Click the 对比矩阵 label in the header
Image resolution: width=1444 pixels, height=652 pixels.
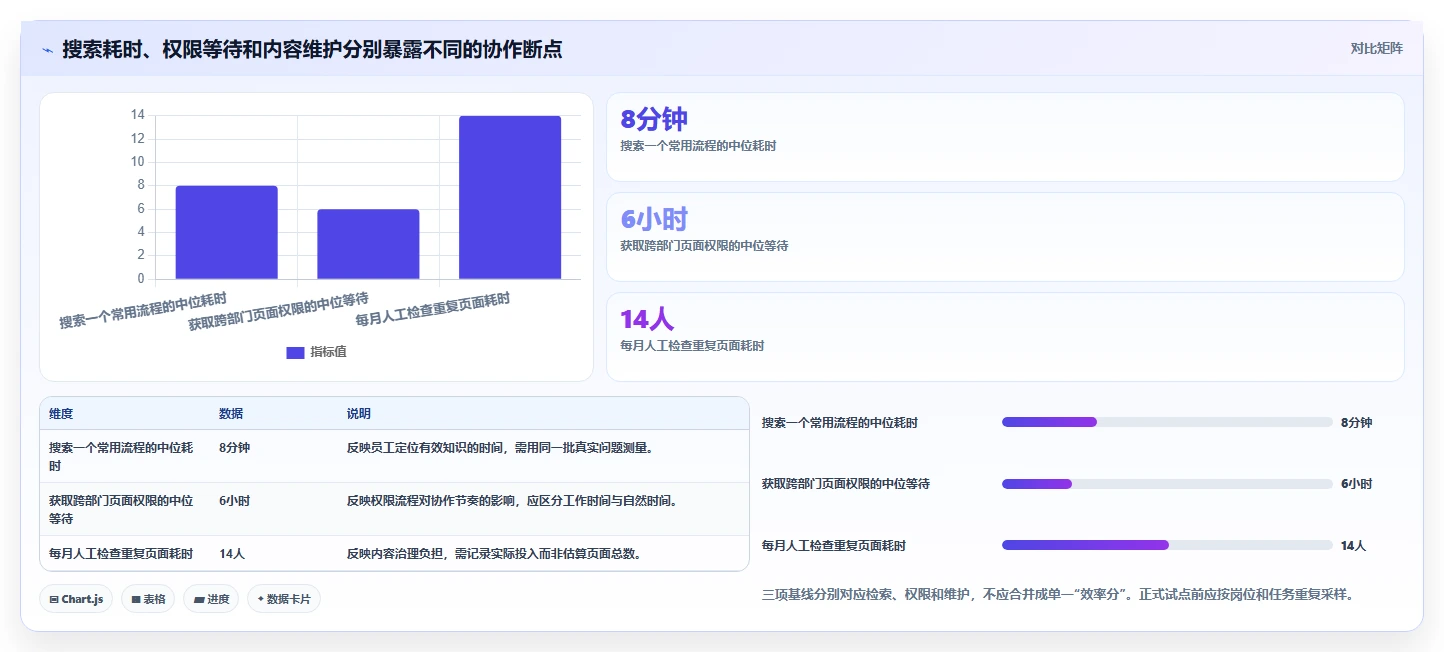click(x=1376, y=48)
